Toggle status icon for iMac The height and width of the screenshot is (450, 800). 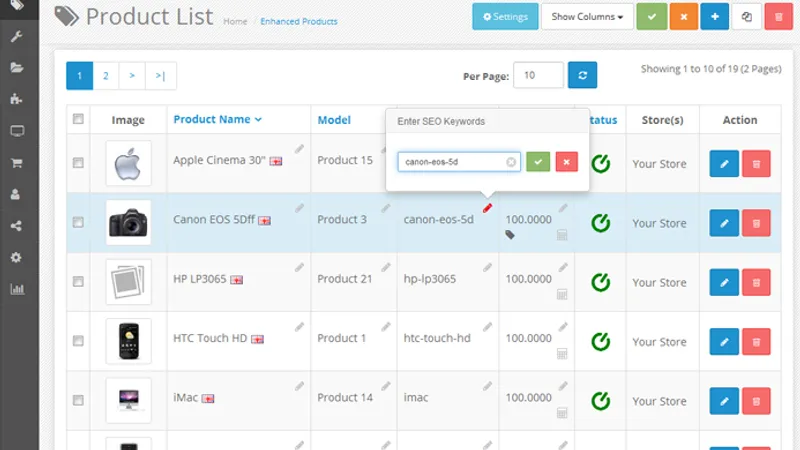(x=601, y=401)
